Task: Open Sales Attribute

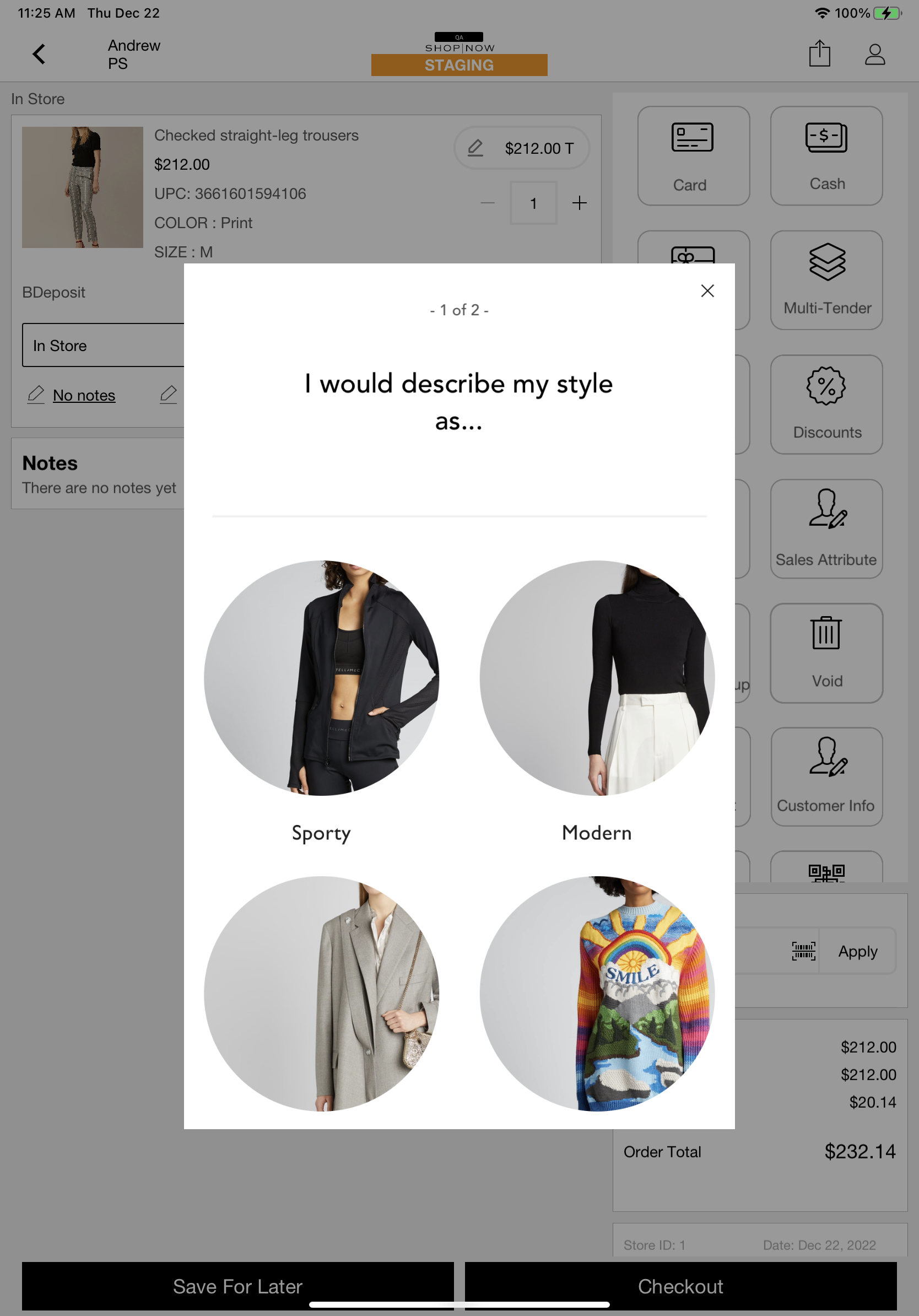Action: pos(826,528)
